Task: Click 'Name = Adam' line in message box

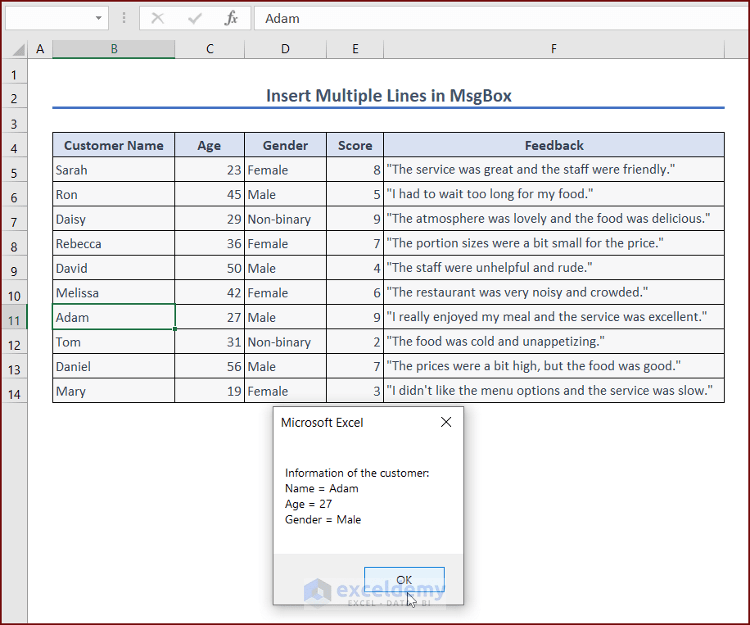Action: [321, 488]
